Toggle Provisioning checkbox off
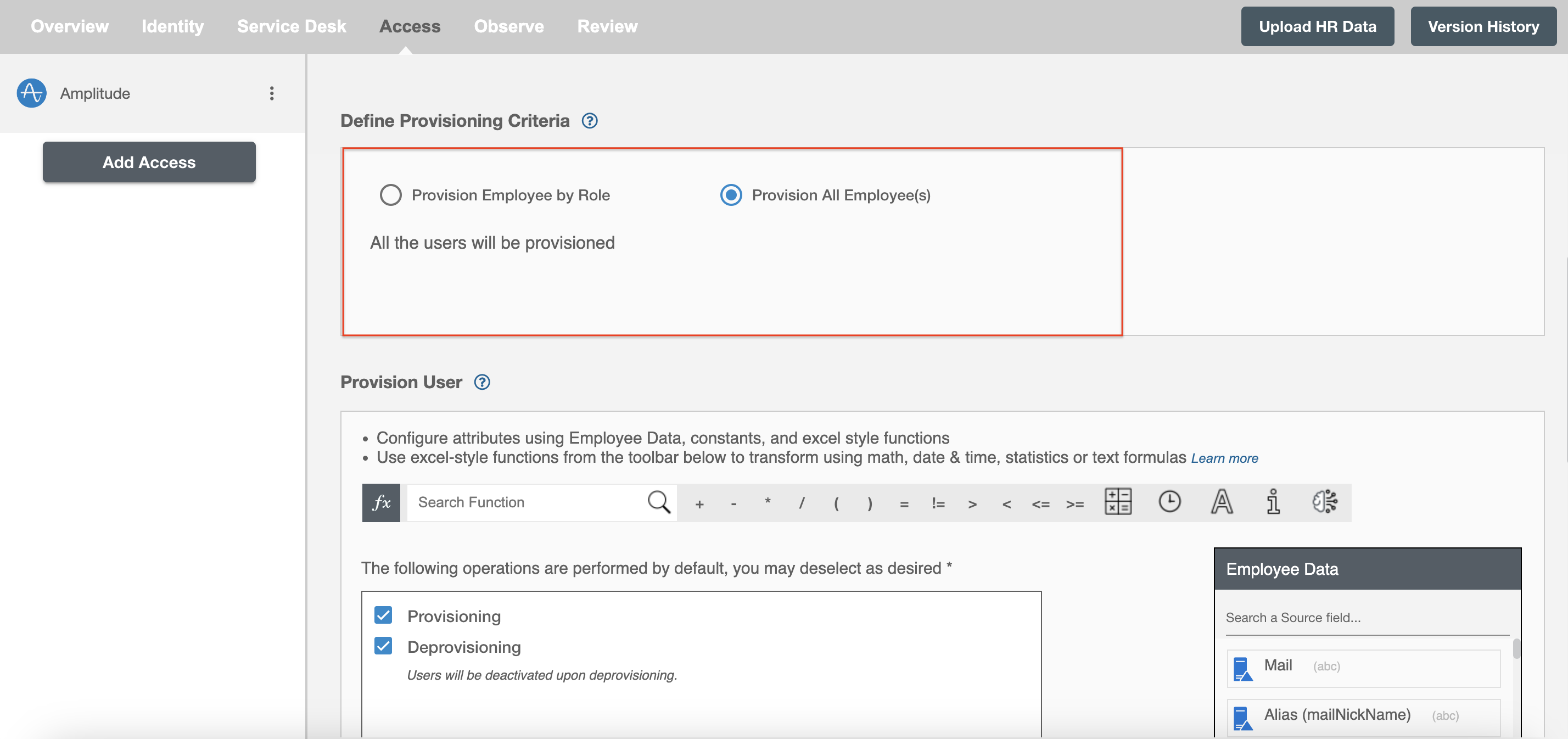This screenshot has width=1568, height=739. pyautogui.click(x=383, y=615)
